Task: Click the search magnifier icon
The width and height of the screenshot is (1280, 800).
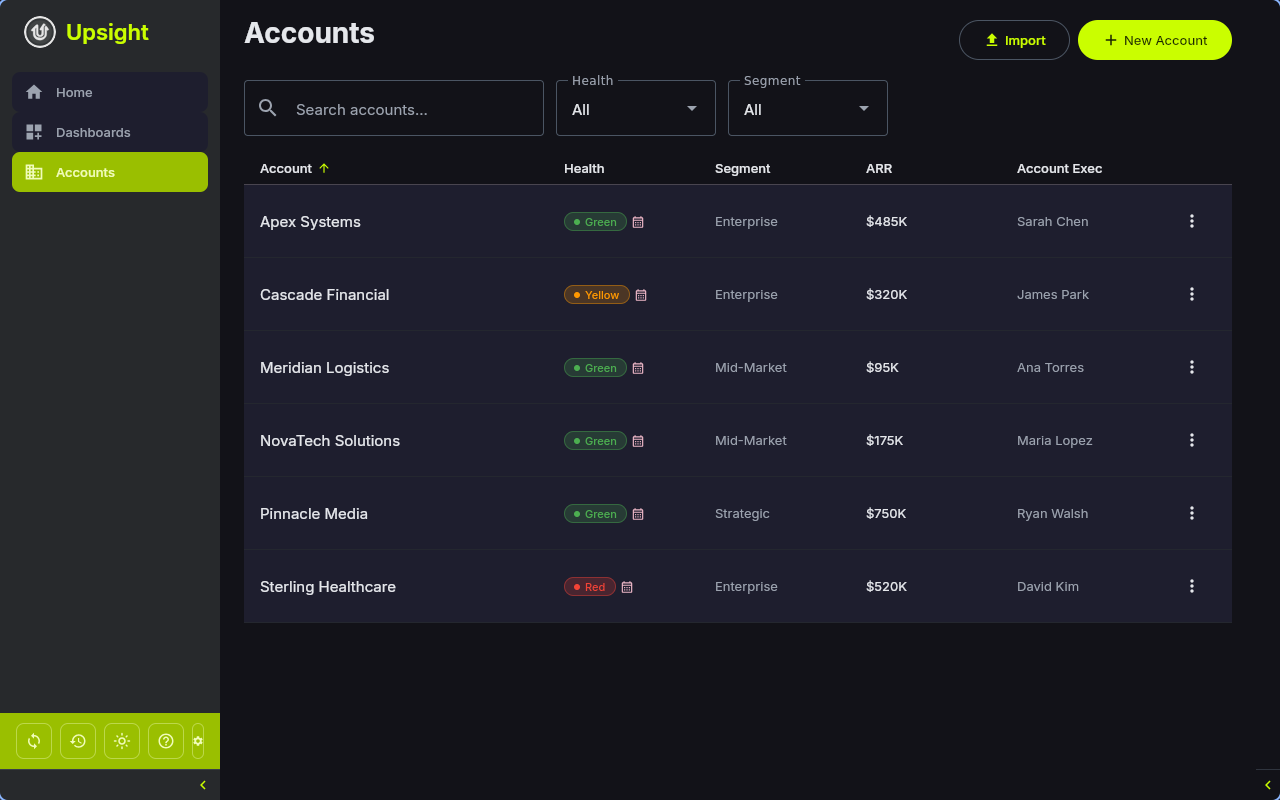Action: pyautogui.click(x=267, y=107)
